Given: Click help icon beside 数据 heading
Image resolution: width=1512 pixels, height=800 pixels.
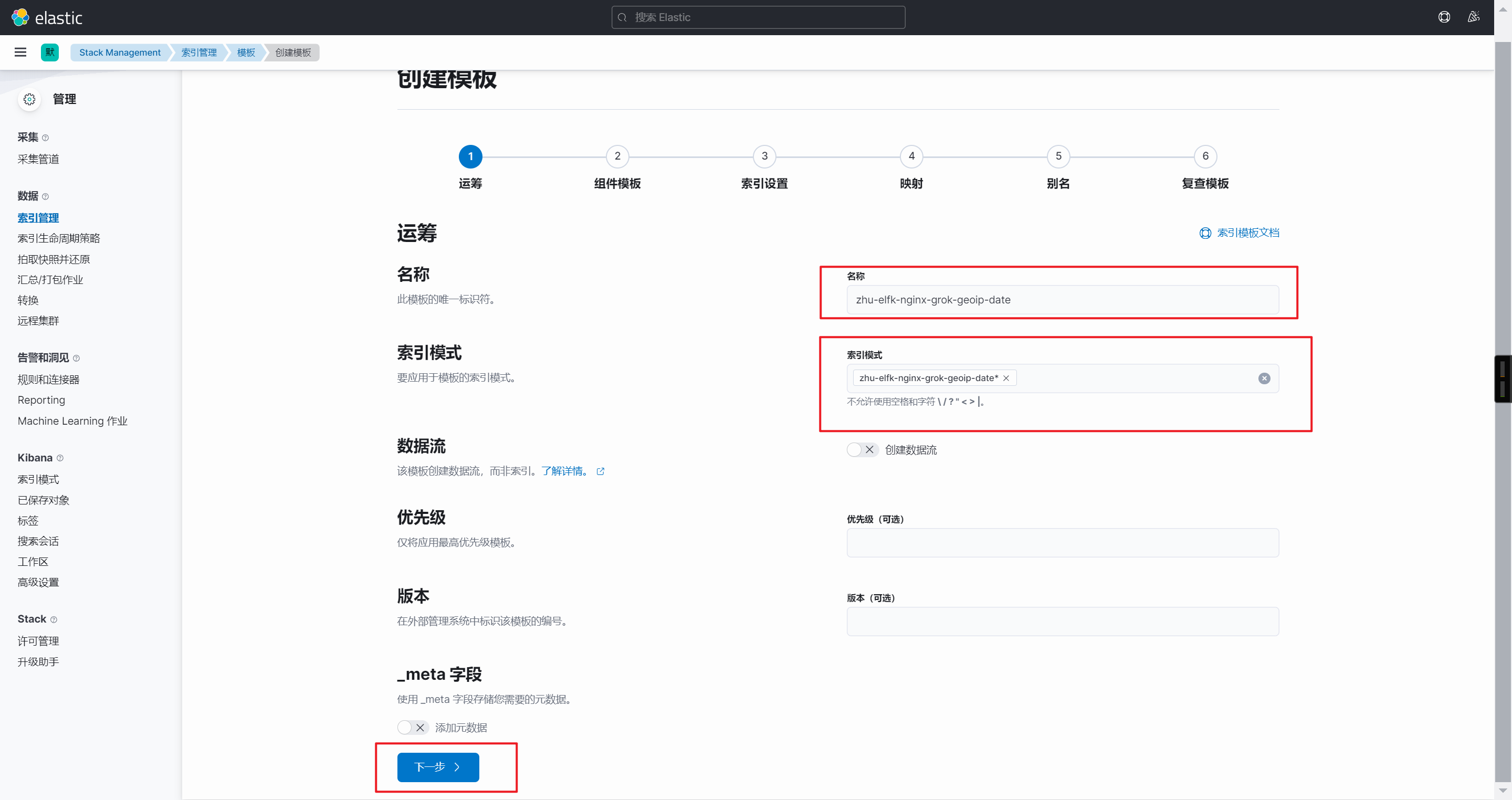Looking at the screenshot, I should pyautogui.click(x=45, y=197).
